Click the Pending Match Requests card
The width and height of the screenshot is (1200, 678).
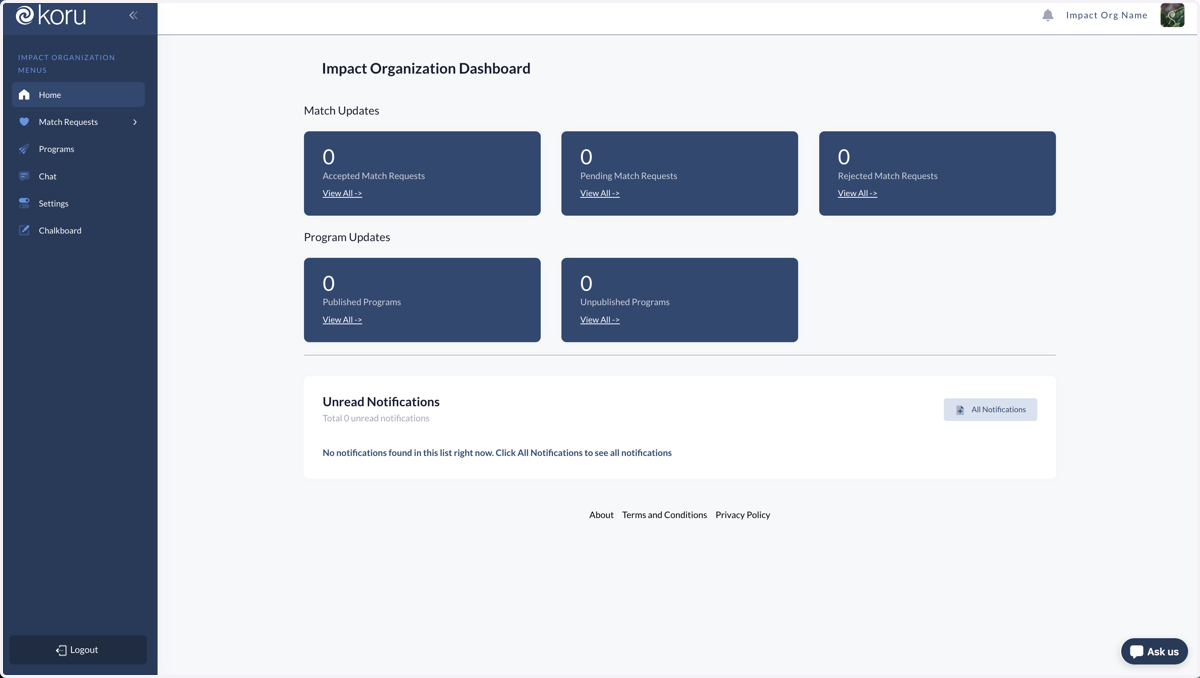(679, 173)
